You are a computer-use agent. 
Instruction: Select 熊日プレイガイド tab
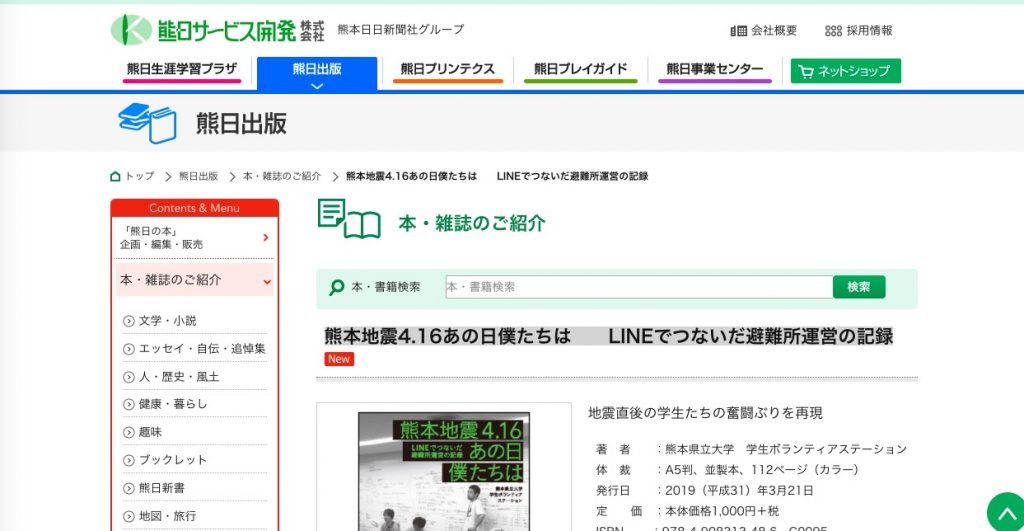coord(581,71)
